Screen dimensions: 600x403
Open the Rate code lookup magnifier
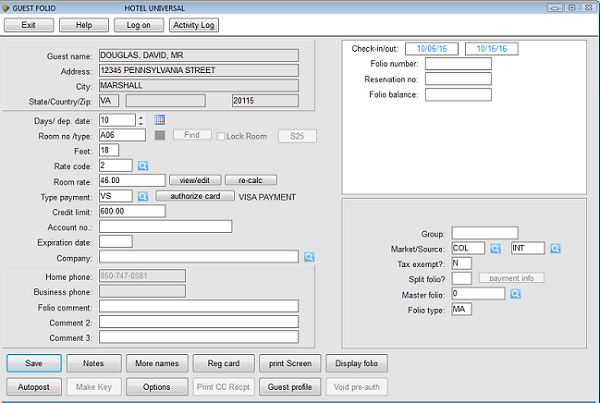pyautogui.click(x=143, y=166)
